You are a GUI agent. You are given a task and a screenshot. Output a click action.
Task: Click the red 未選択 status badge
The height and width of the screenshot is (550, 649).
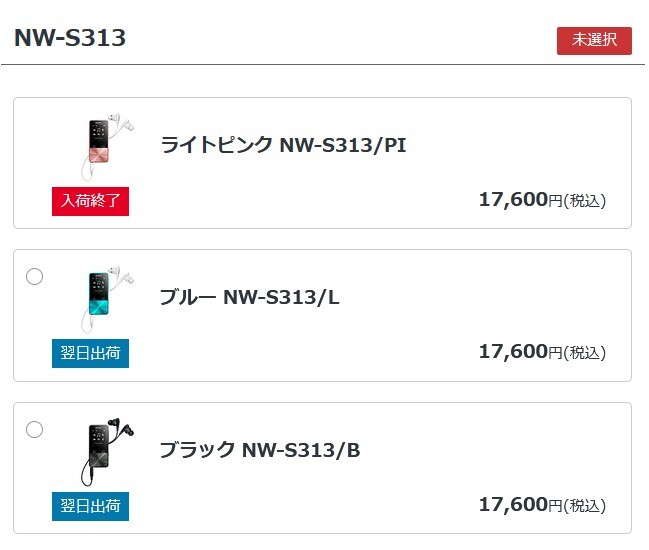pyautogui.click(x=594, y=41)
